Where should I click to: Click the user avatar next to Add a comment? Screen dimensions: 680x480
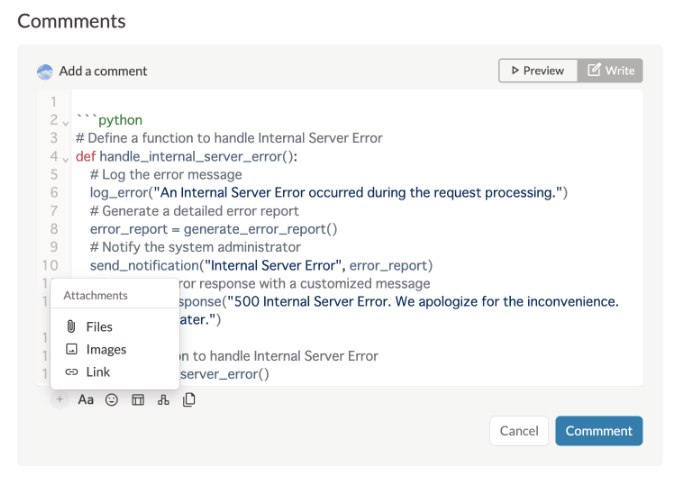click(x=45, y=72)
